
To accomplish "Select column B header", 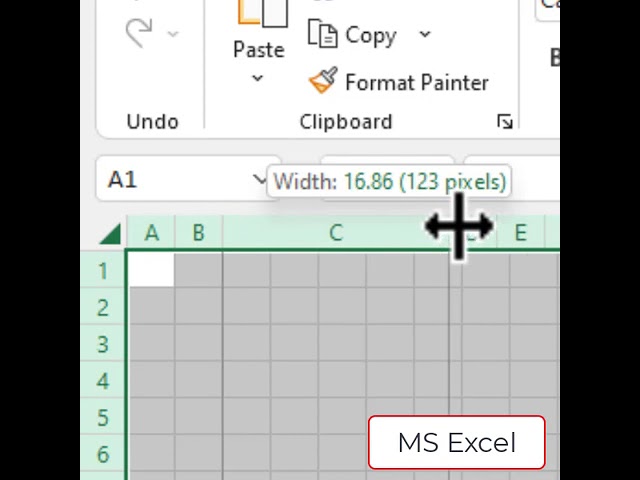I will pos(198,233).
